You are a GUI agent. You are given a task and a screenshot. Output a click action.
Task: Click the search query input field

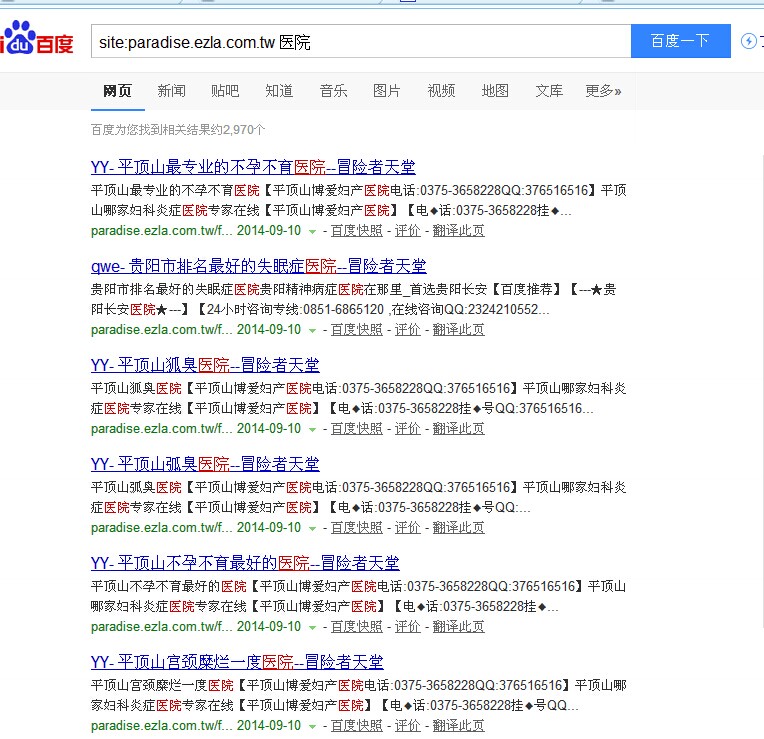coord(361,41)
